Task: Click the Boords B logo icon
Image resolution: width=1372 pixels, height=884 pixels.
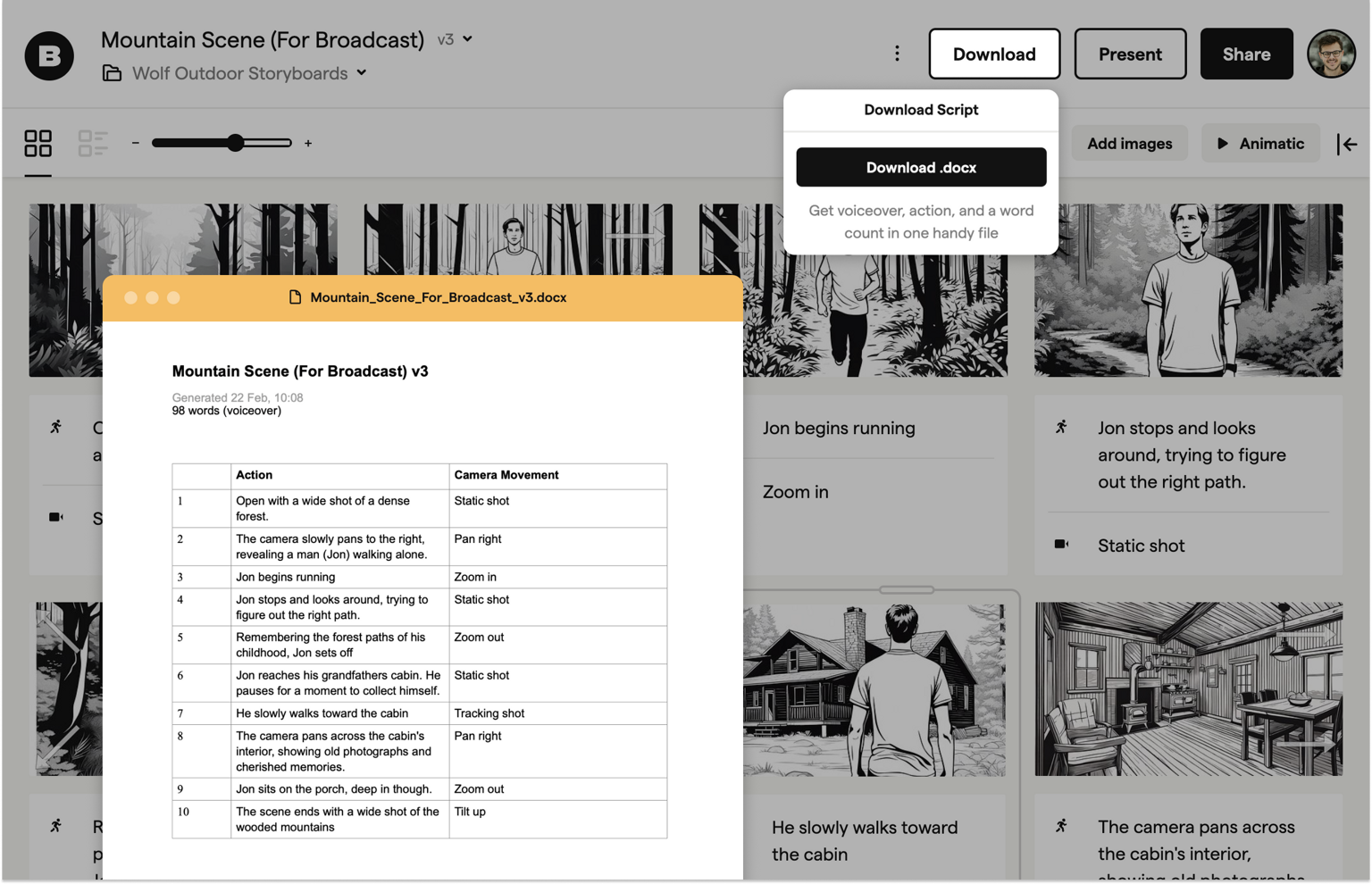Action: 49,55
